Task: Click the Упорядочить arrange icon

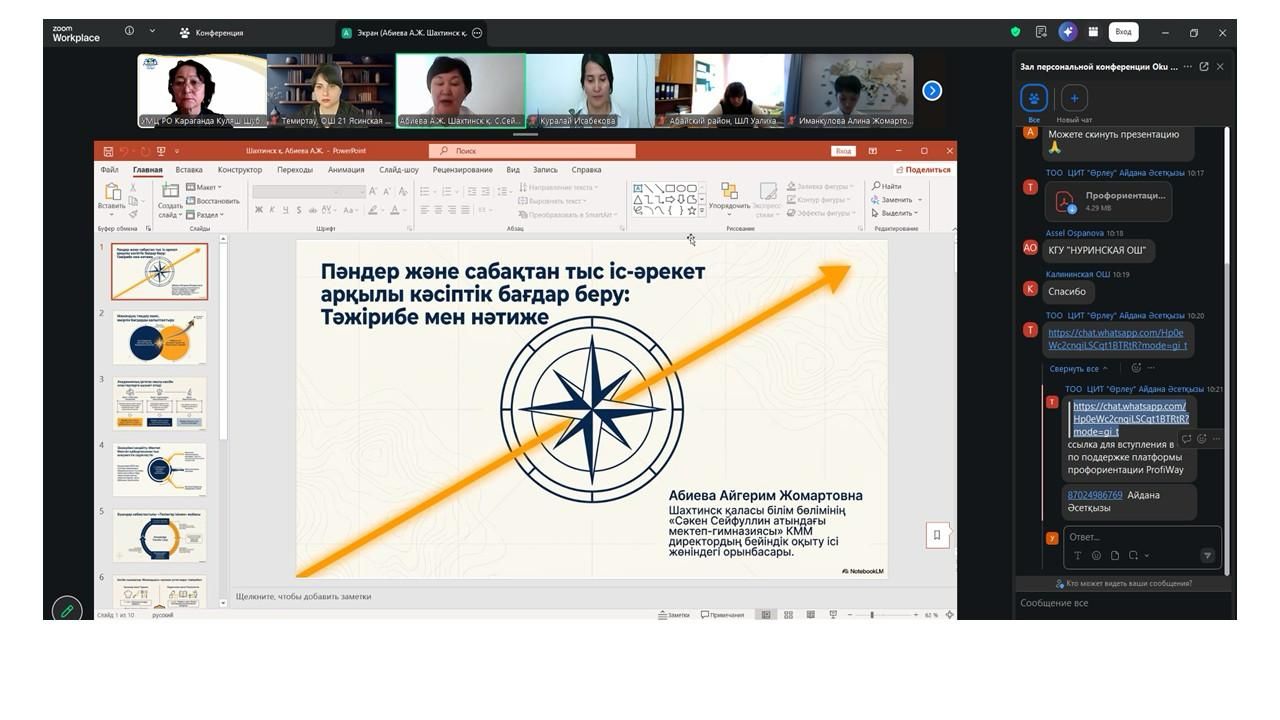Action: pos(729,191)
